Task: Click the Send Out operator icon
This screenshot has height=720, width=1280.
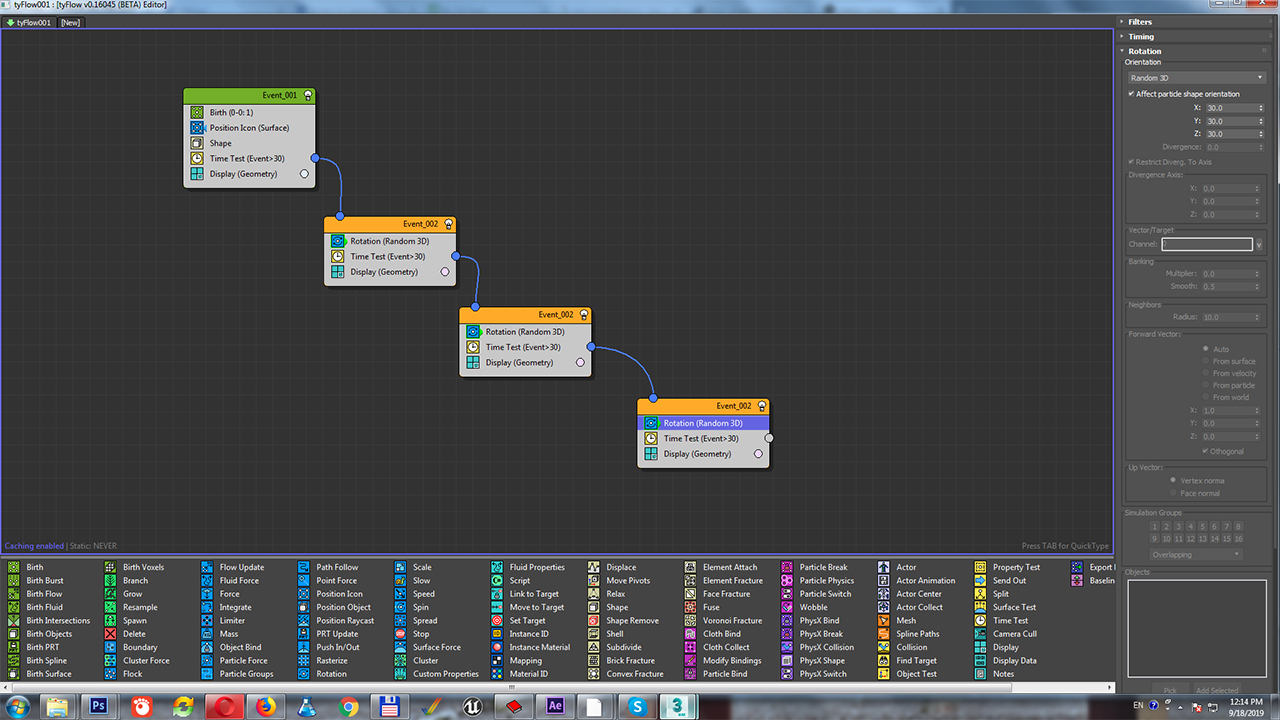Action: (980, 581)
